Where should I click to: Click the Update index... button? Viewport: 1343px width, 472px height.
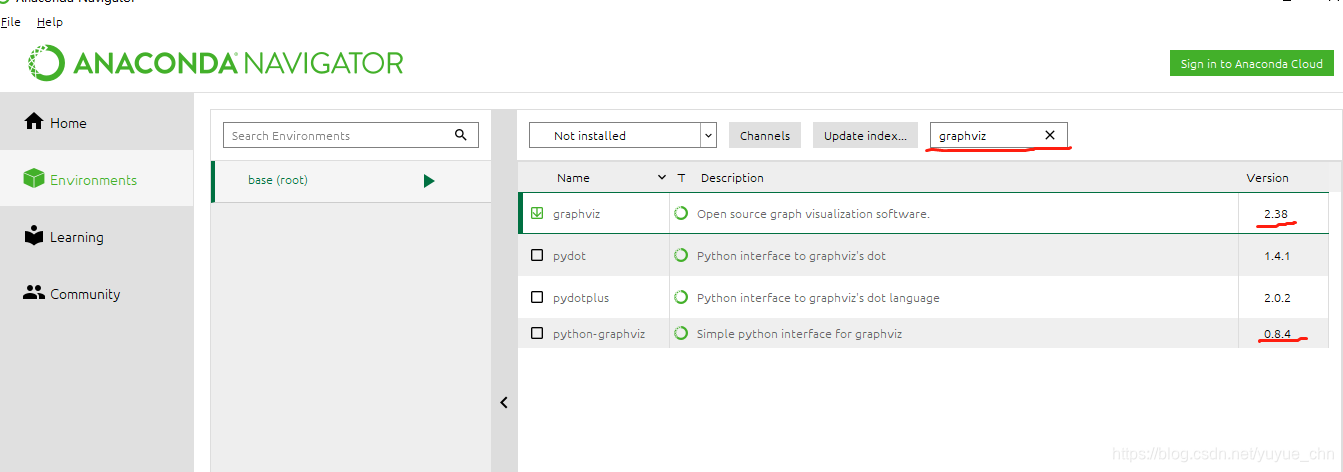(x=865, y=135)
